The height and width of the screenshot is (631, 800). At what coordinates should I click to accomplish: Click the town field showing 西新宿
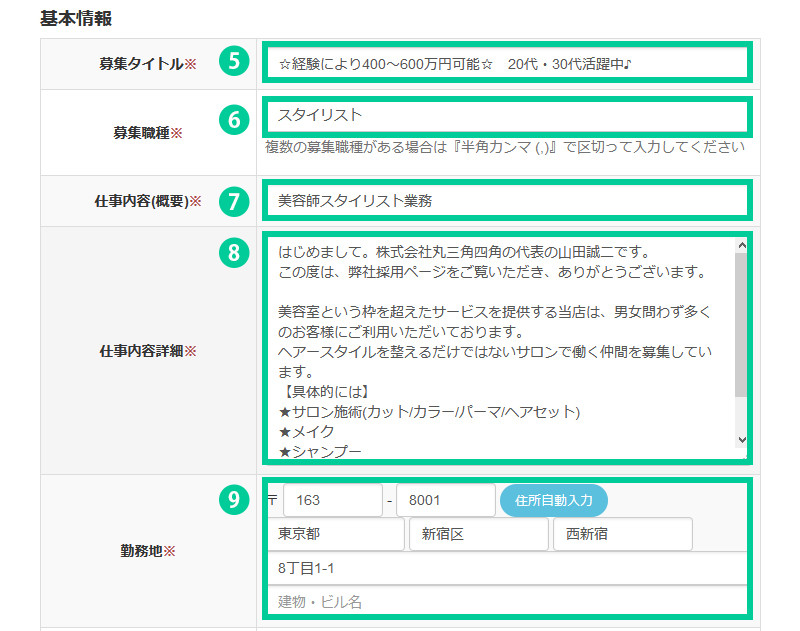(x=622, y=534)
